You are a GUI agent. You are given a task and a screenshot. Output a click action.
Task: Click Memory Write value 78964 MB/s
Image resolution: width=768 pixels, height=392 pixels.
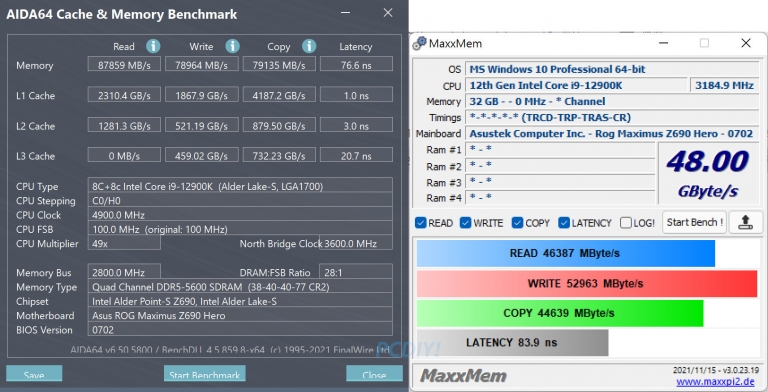point(202,65)
